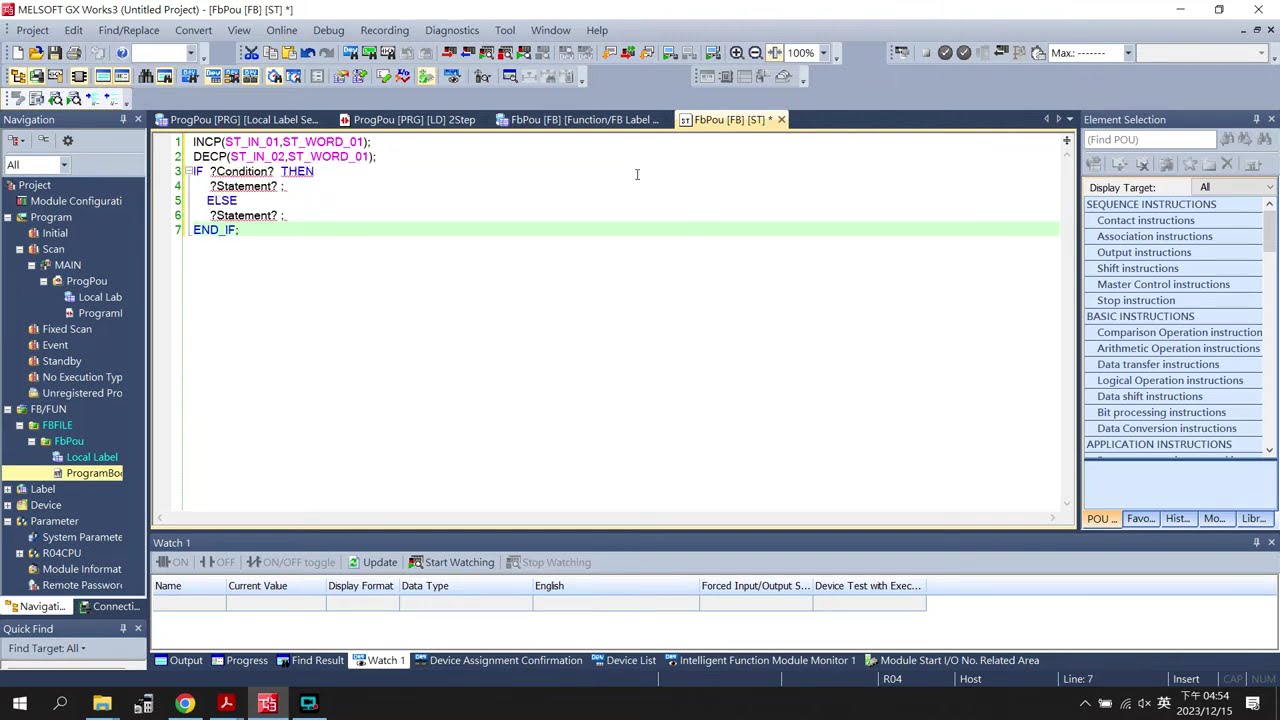Switch to ProgPou [PRG] [LD] 2Step tab
The image size is (1280, 720).
pos(407,120)
